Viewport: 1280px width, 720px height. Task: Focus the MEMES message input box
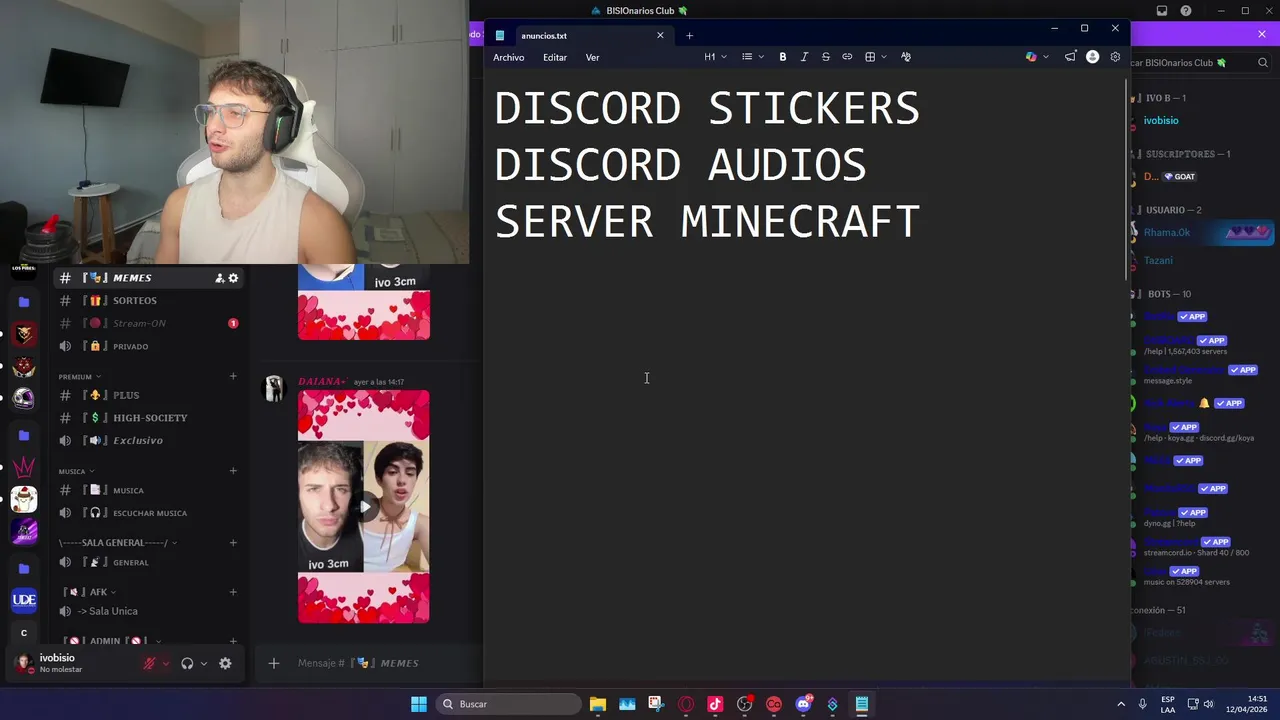pyautogui.click(x=385, y=663)
